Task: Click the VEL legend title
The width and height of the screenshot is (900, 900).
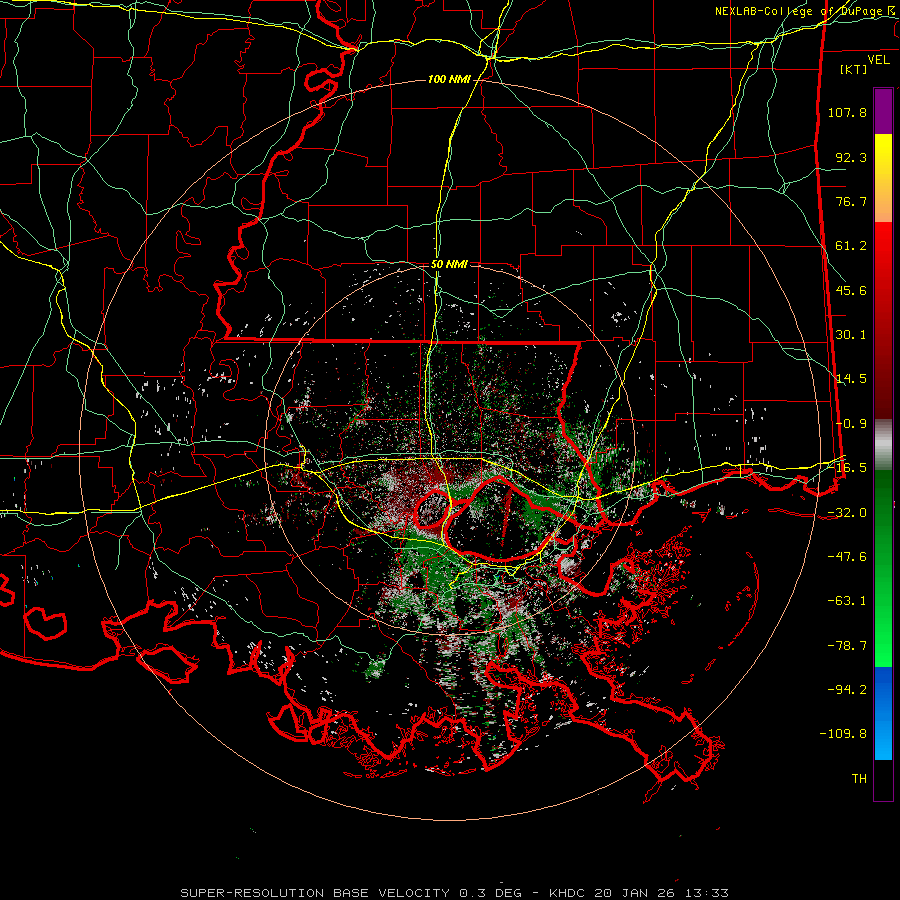Action: point(878,60)
